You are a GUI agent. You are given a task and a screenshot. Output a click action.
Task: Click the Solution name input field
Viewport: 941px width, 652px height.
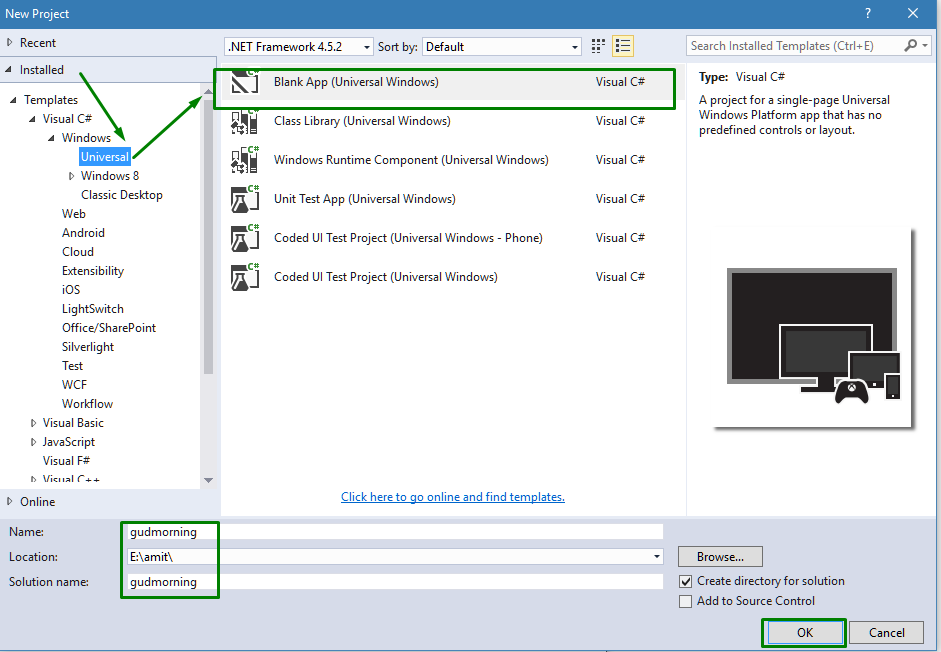[395, 582]
